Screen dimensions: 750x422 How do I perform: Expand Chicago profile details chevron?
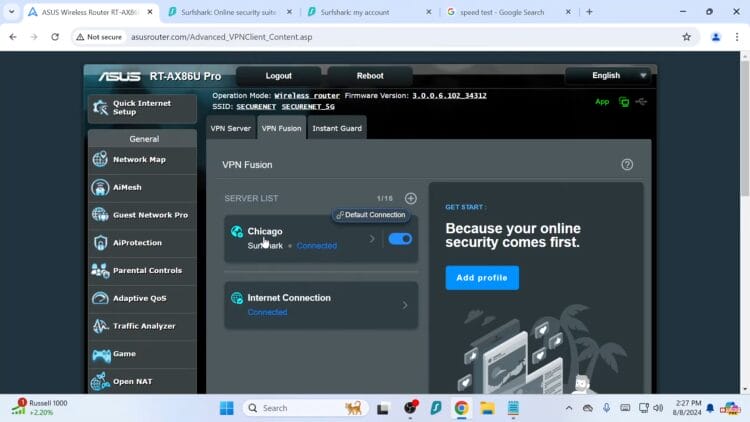click(x=372, y=239)
